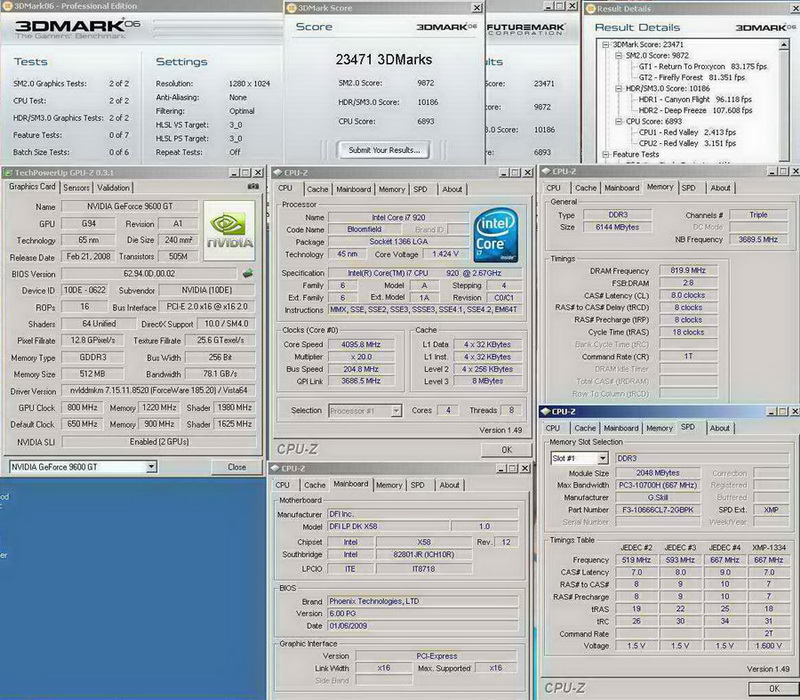
Task: Open Mainboard tab in CPU-Z processor window
Action: coord(354,189)
